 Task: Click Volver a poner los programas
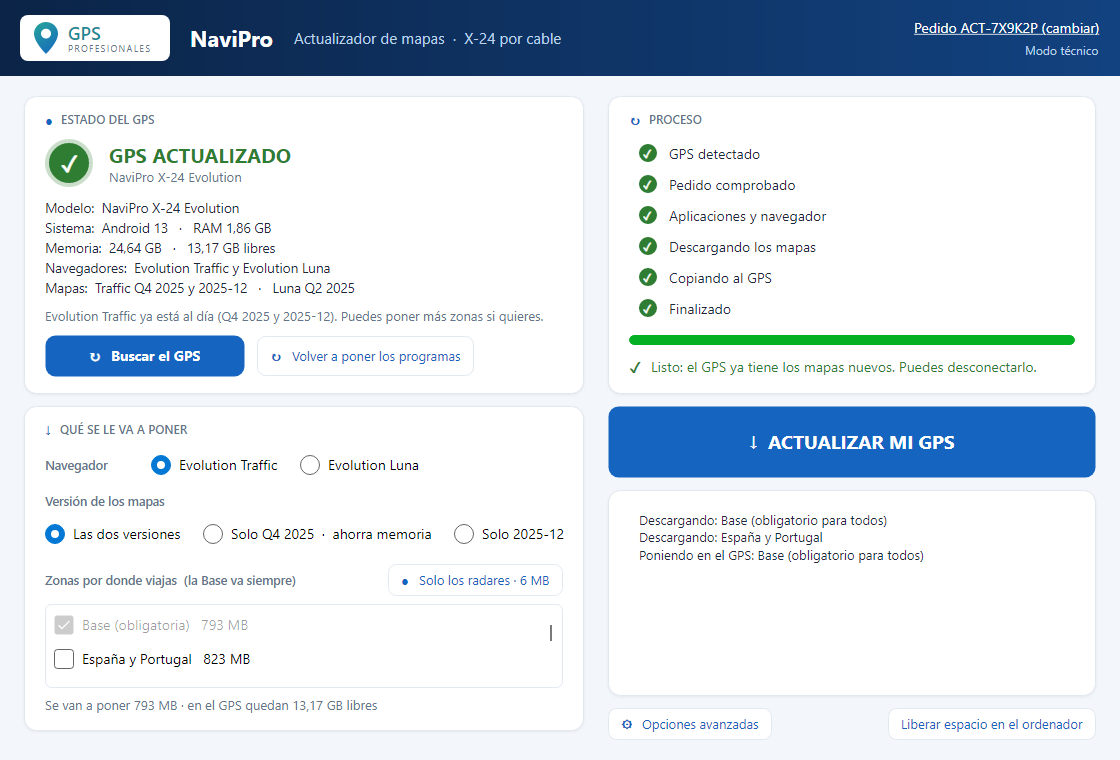(365, 356)
